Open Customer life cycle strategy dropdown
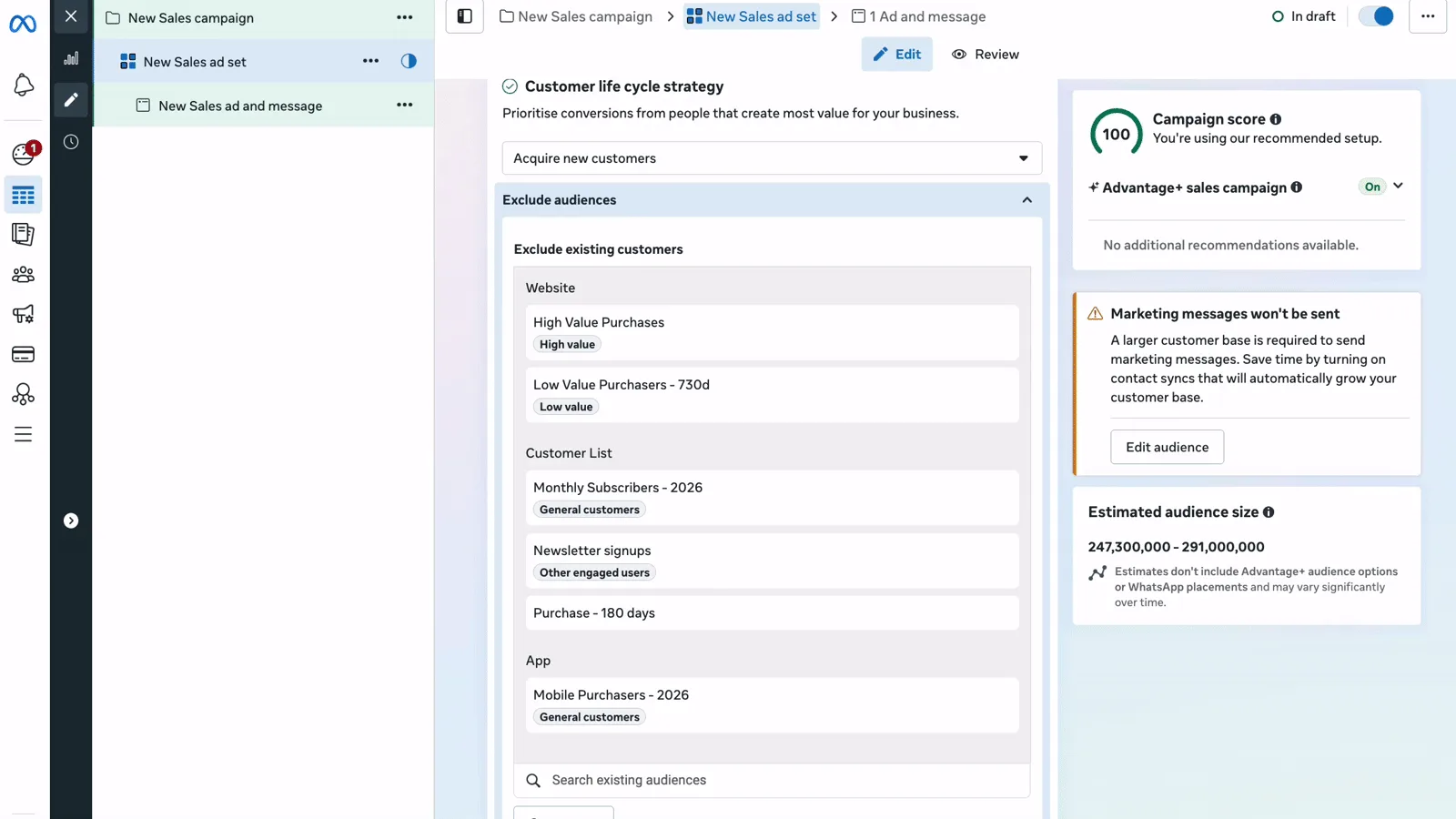 [x=772, y=158]
